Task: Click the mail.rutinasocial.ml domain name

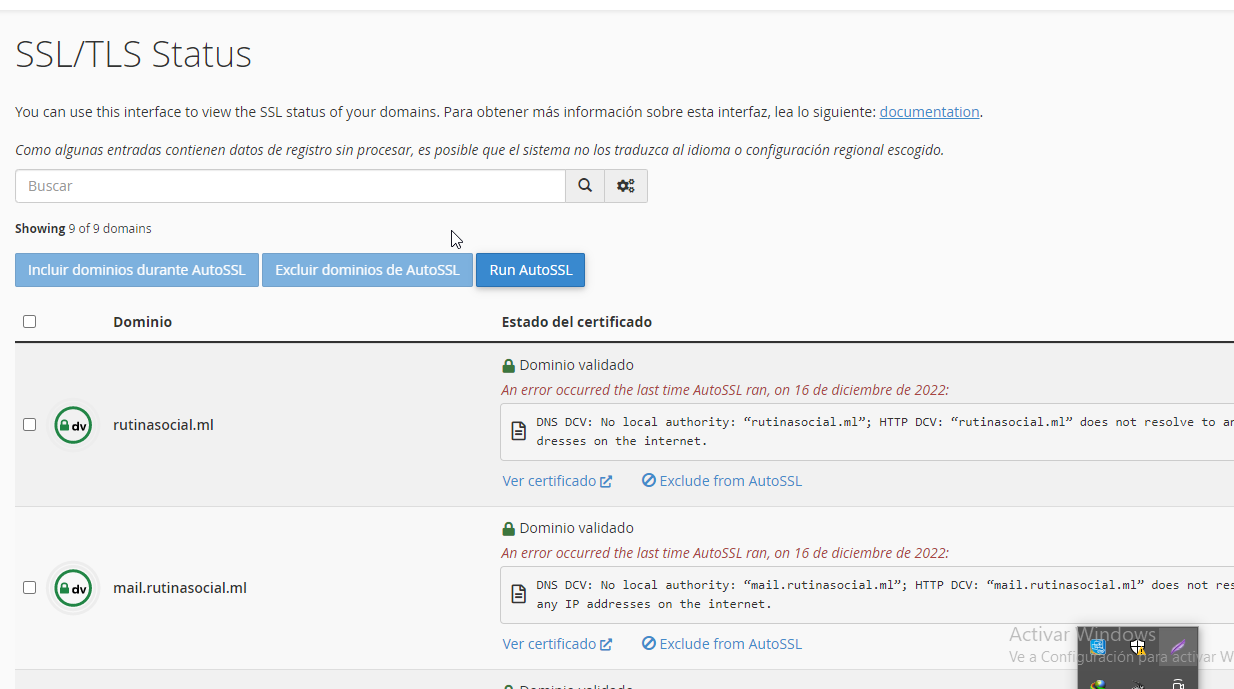Action: tap(180, 588)
